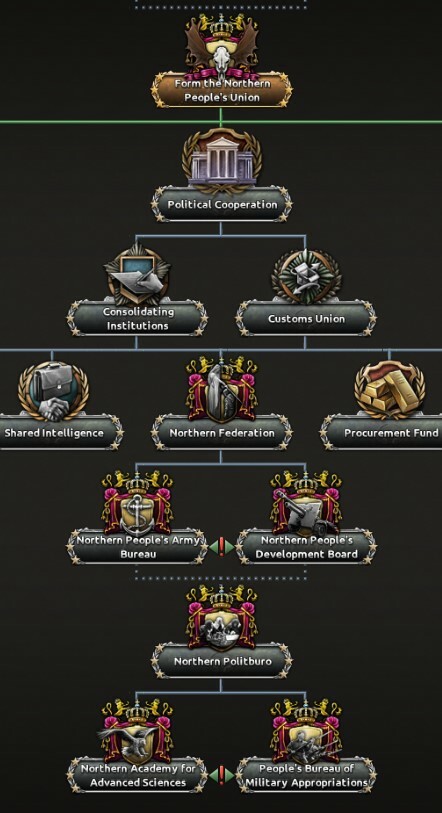Click the exclusive marker between Academy and Military Appropriations
Image resolution: width=442 pixels, height=813 pixels.
pyautogui.click(x=222, y=775)
